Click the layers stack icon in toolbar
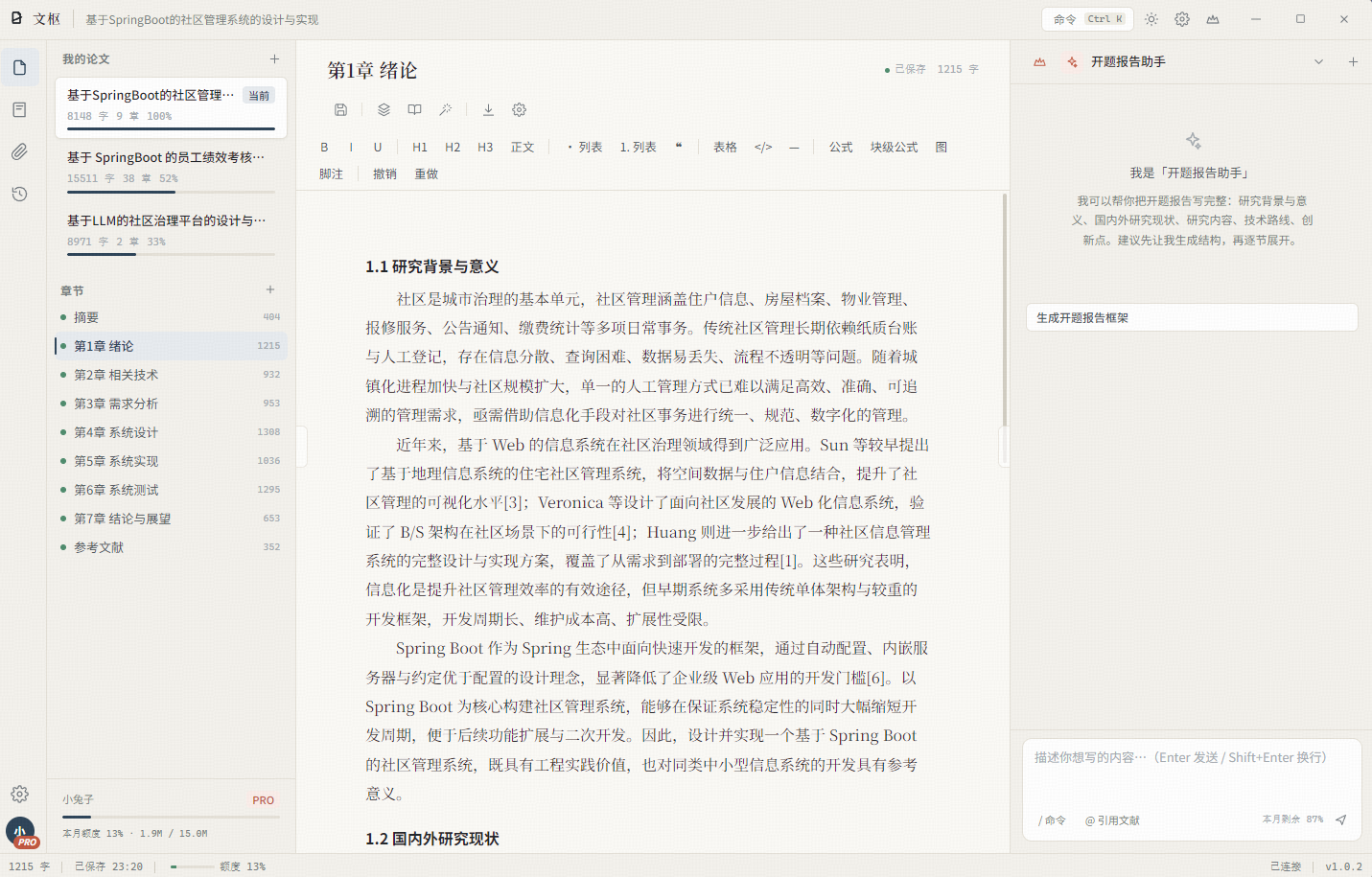Image resolution: width=1372 pixels, height=877 pixels. (384, 109)
